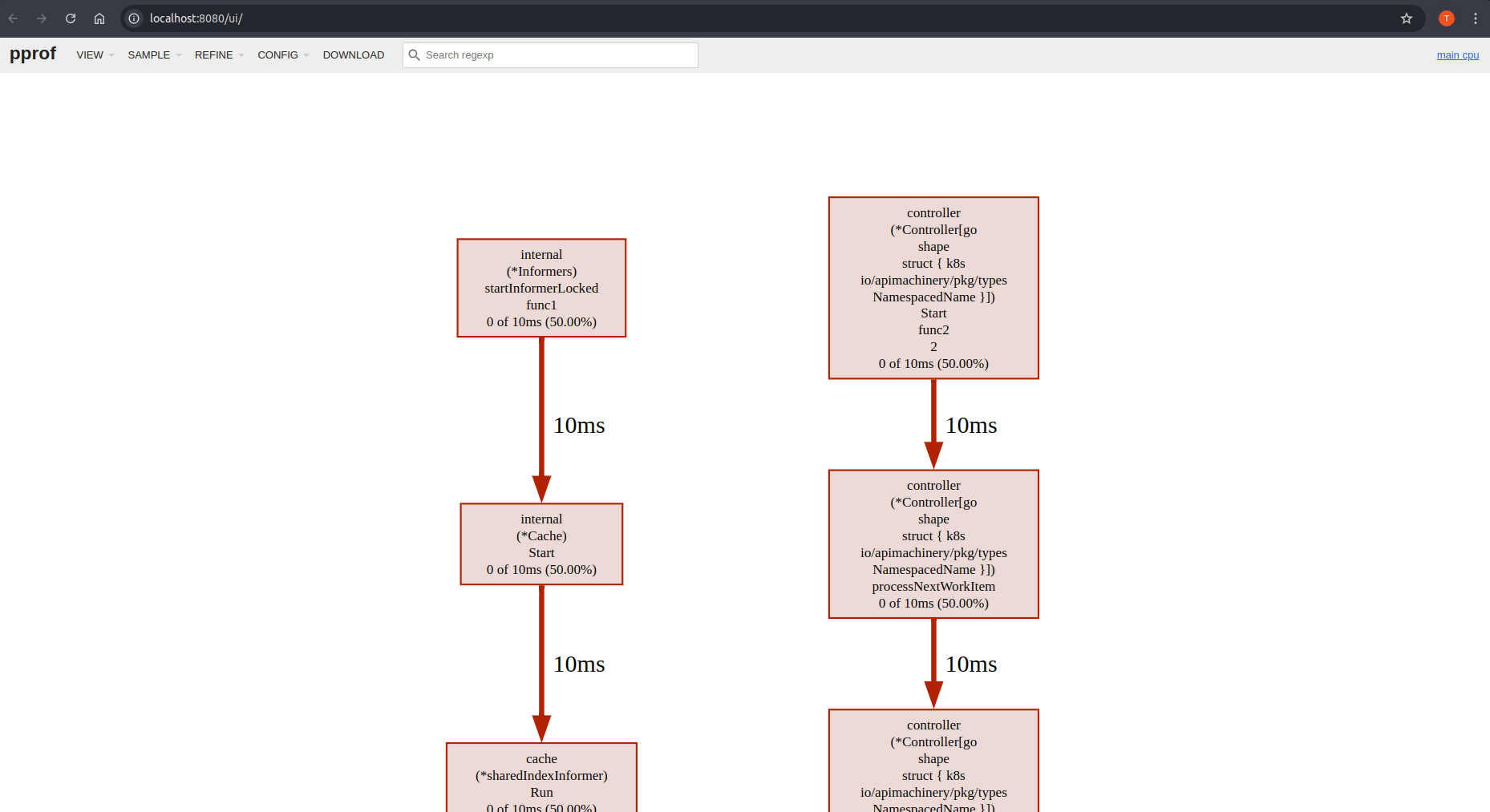Click the browser forward arrow
The image size is (1490, 812).
(42, 18)
